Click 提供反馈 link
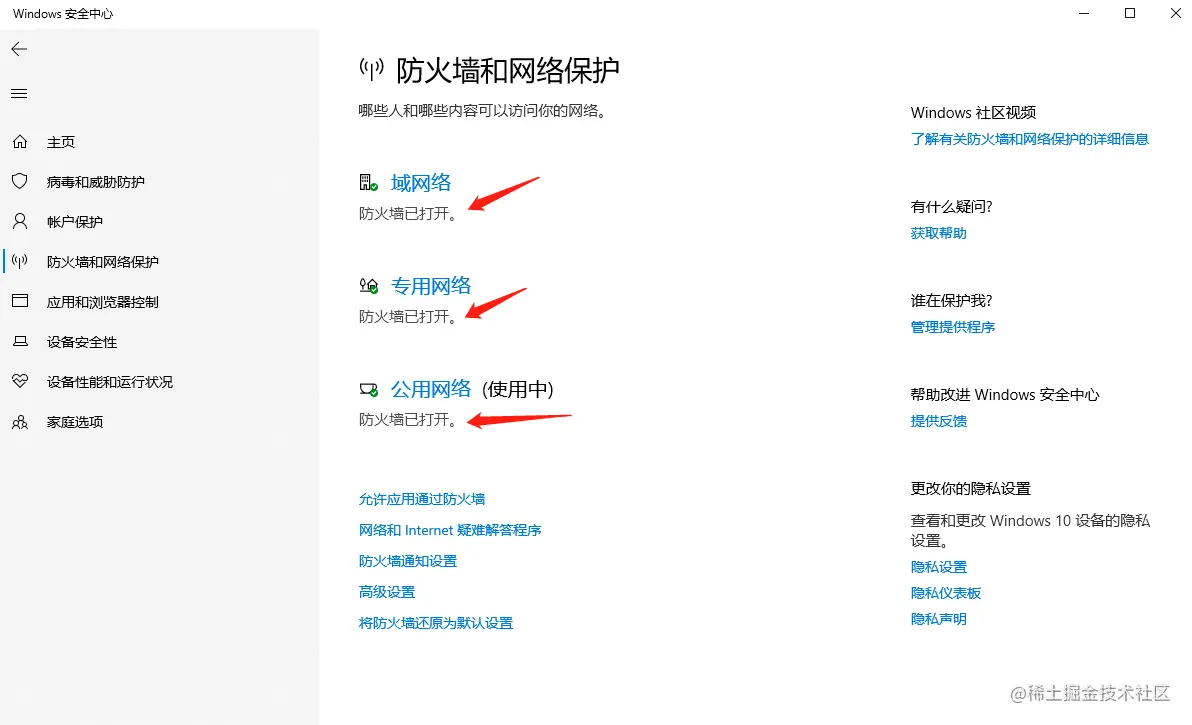 coord(938,421)
